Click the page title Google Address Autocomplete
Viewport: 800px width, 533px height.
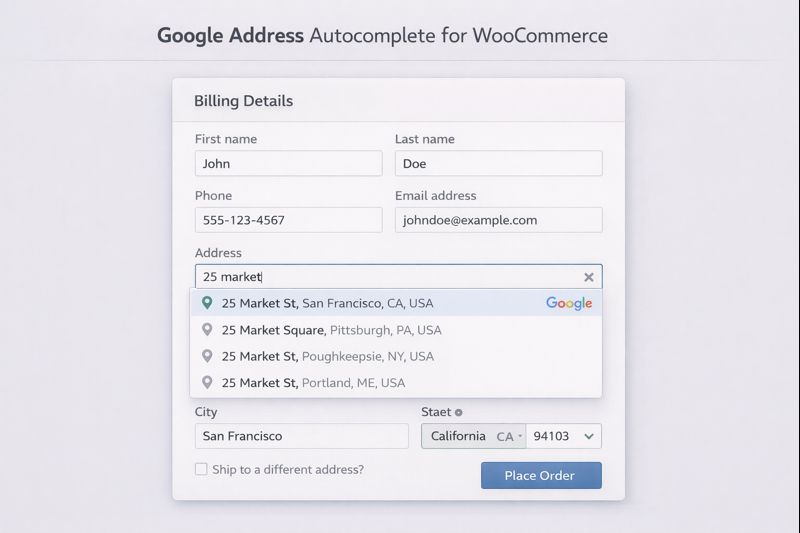point(382,36)
